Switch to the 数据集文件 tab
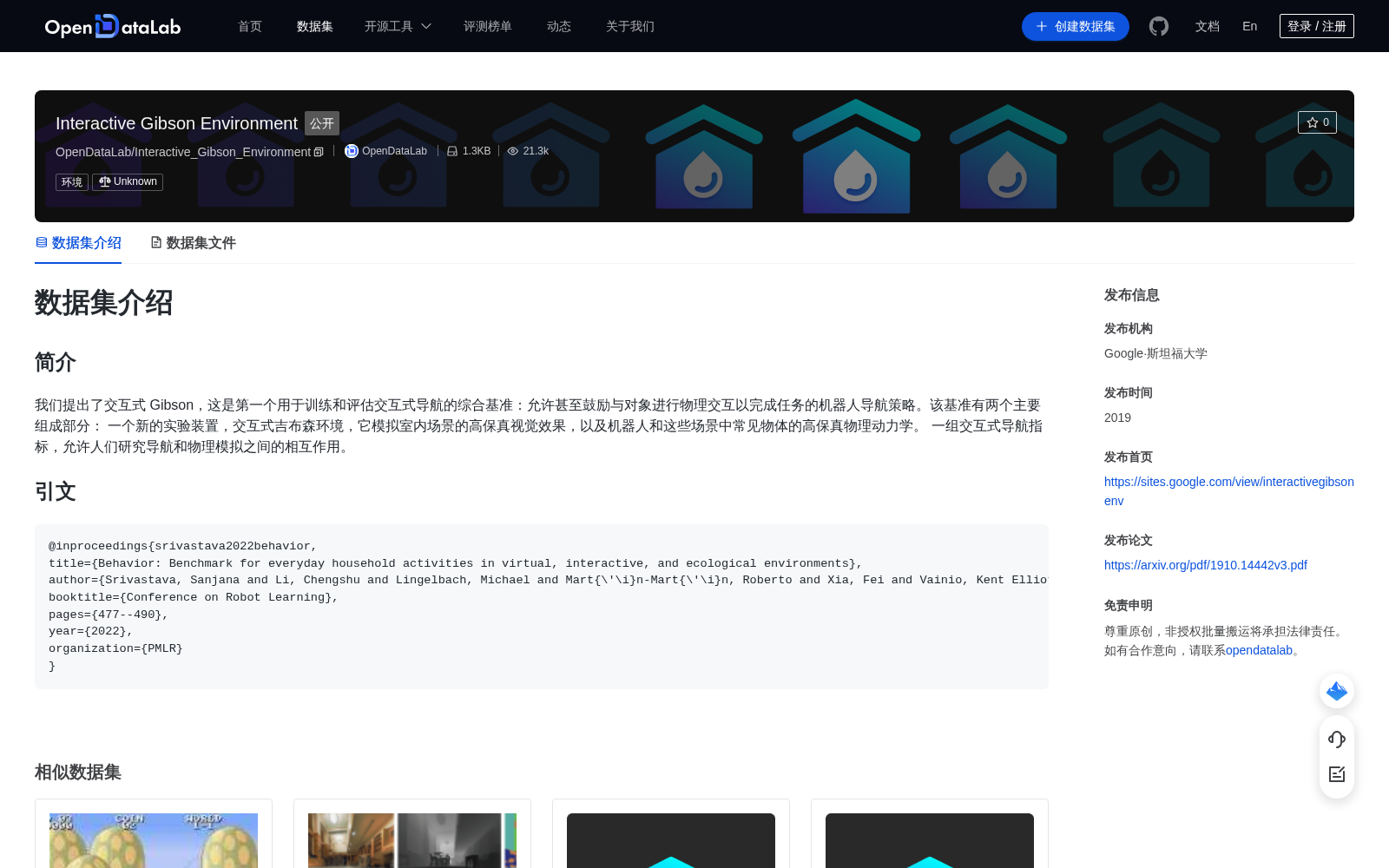The height and width of the screenshot is (868, 1389). pos(193,243)
